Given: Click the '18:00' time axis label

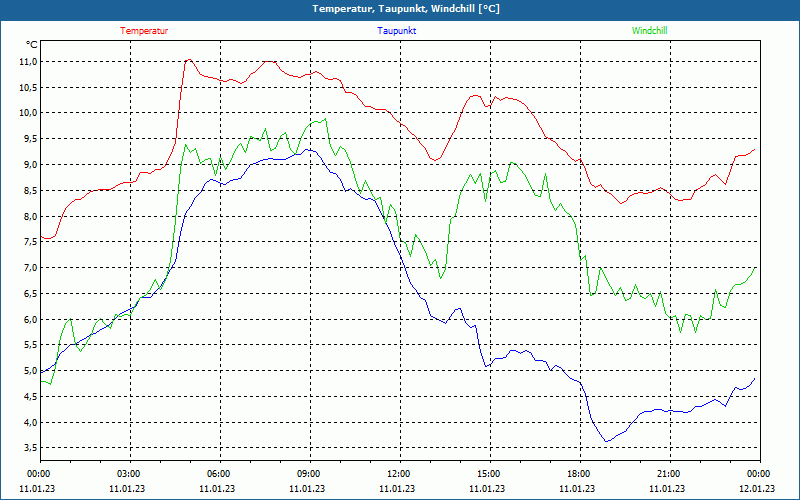Looking at the screenshot, I should click(579, 474).
